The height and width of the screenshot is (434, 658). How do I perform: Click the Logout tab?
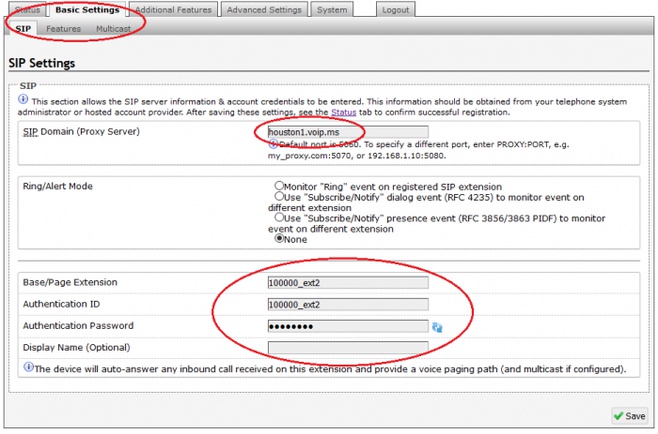(x=395, y=10)
